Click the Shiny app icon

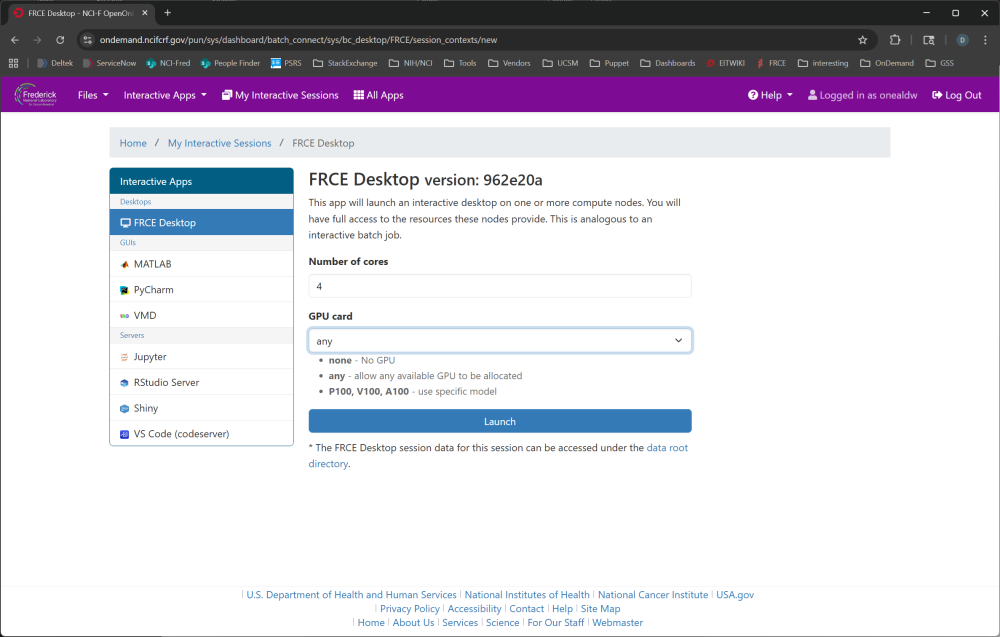coord(124,408)
